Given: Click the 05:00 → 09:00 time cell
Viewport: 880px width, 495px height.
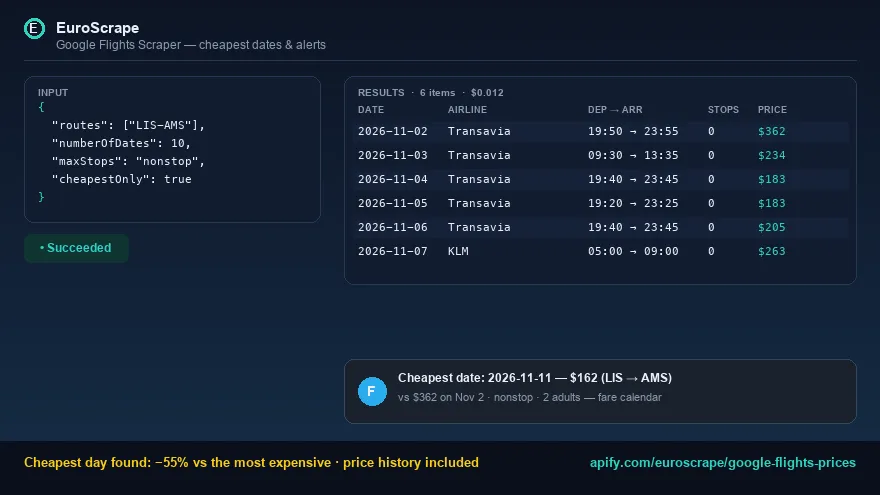Looking at the screenshot, I should (x=633, y=251).
